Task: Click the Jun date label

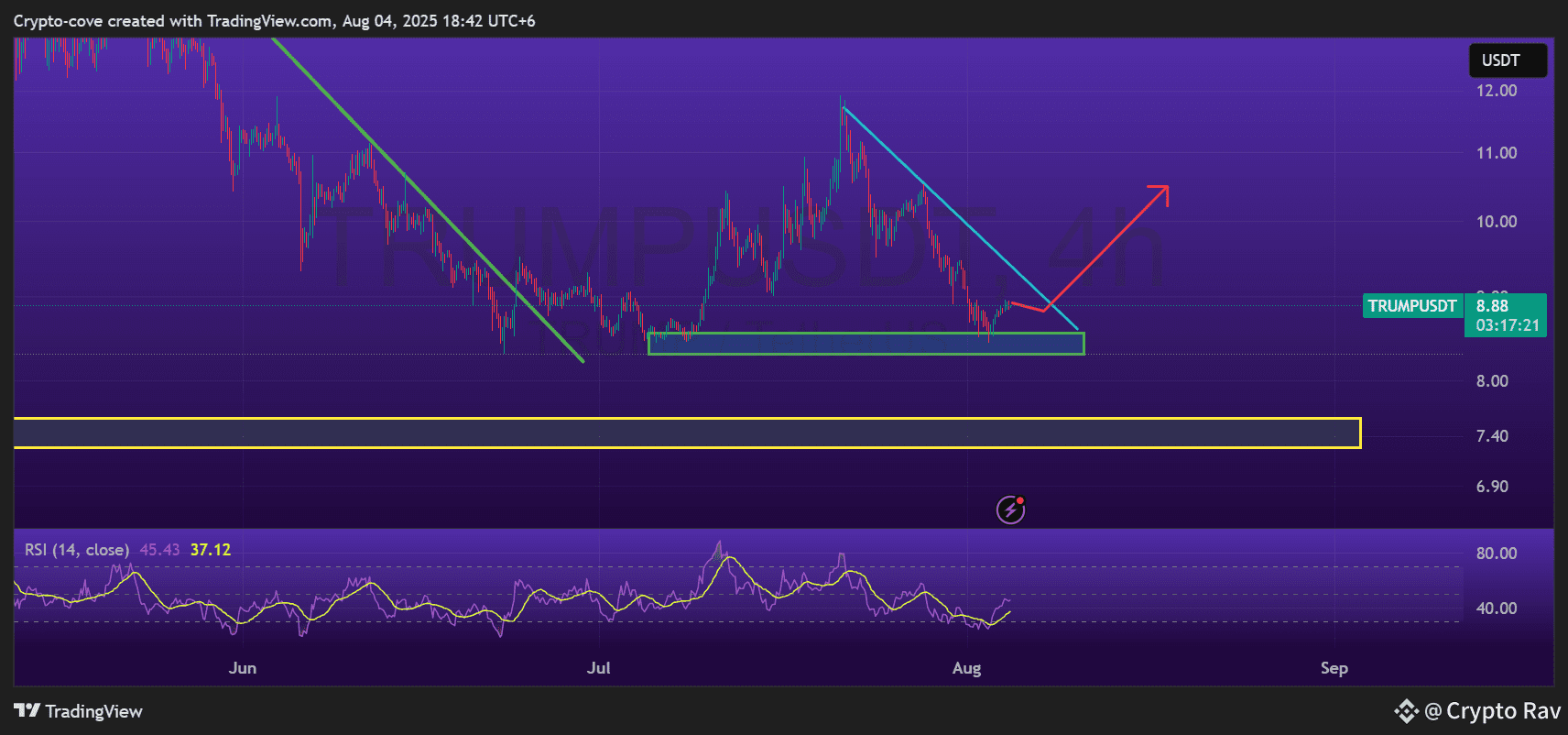Action: pos(243,668)
